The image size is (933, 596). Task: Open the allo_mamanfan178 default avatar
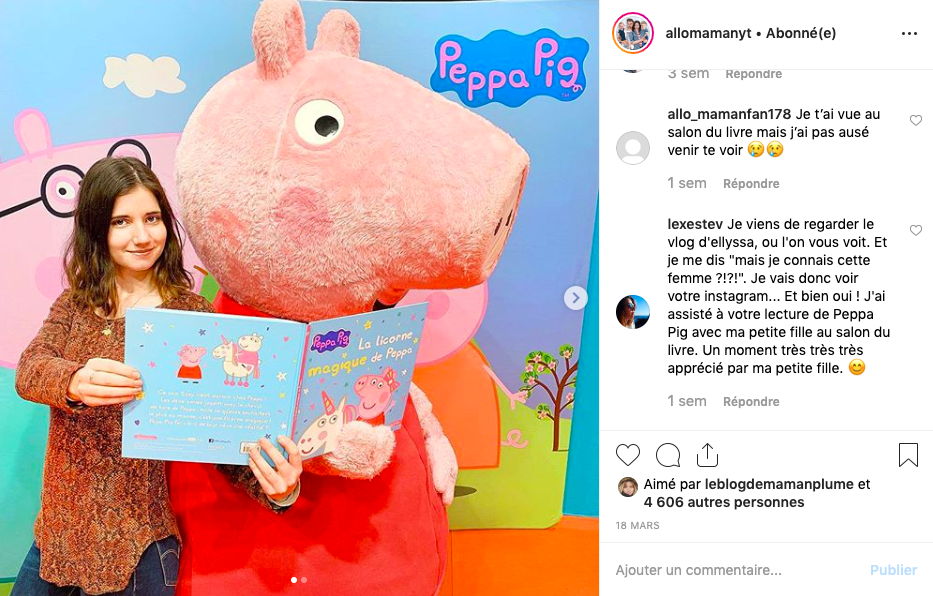633,148
